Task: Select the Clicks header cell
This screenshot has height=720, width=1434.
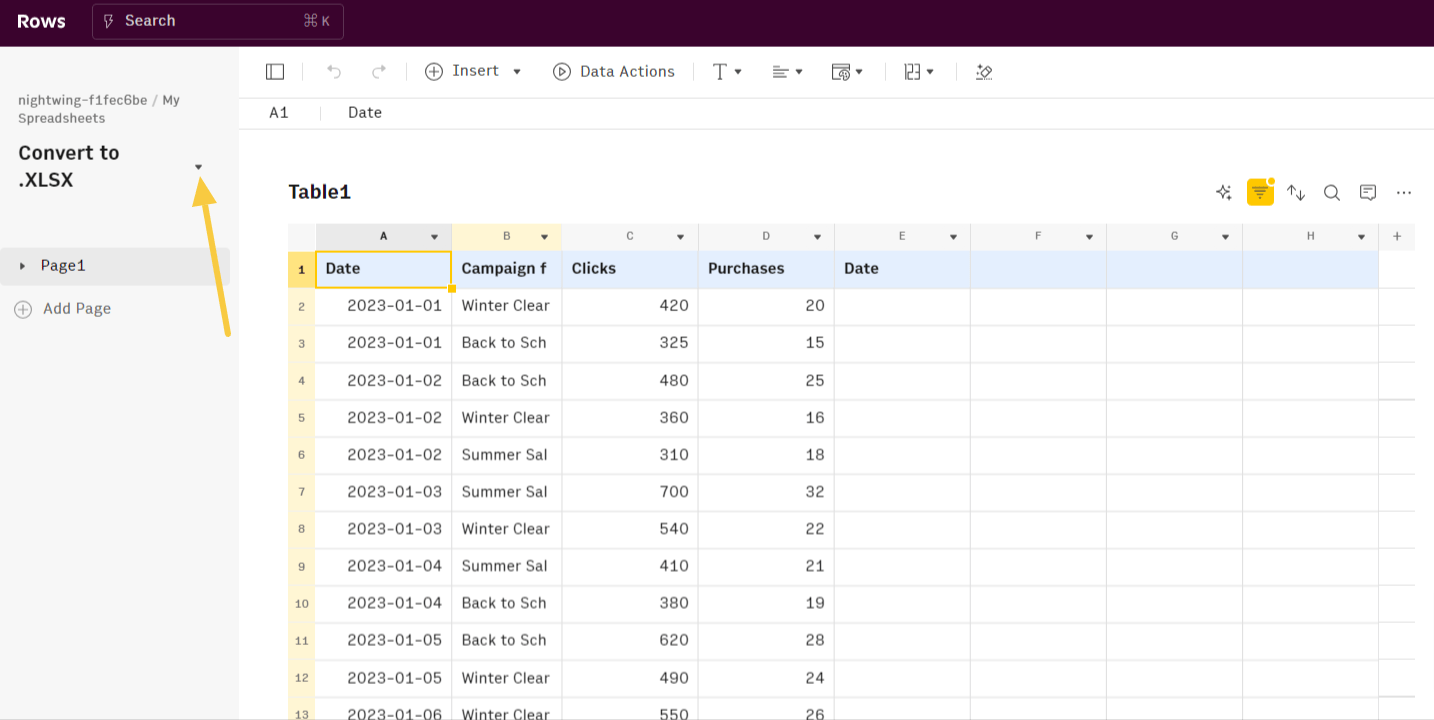Action: tap(630, 269)
